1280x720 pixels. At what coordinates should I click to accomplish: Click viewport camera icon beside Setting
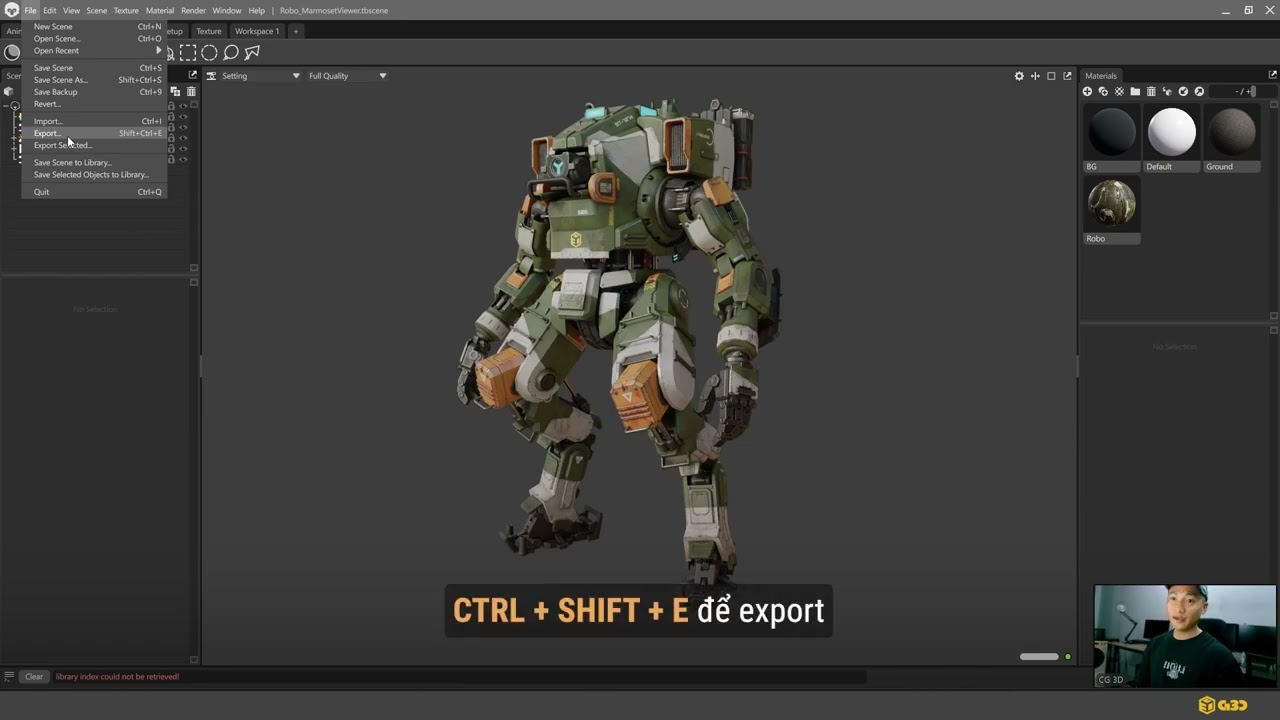[x=211, y=76]
